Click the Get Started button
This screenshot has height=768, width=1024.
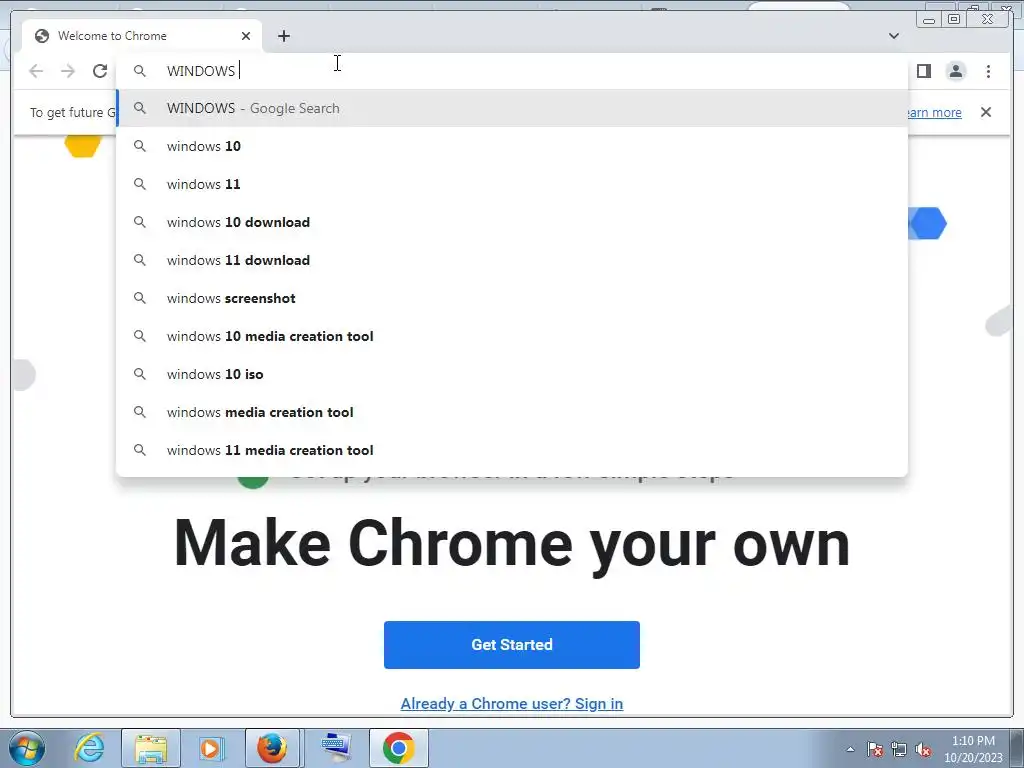point(512,645)
